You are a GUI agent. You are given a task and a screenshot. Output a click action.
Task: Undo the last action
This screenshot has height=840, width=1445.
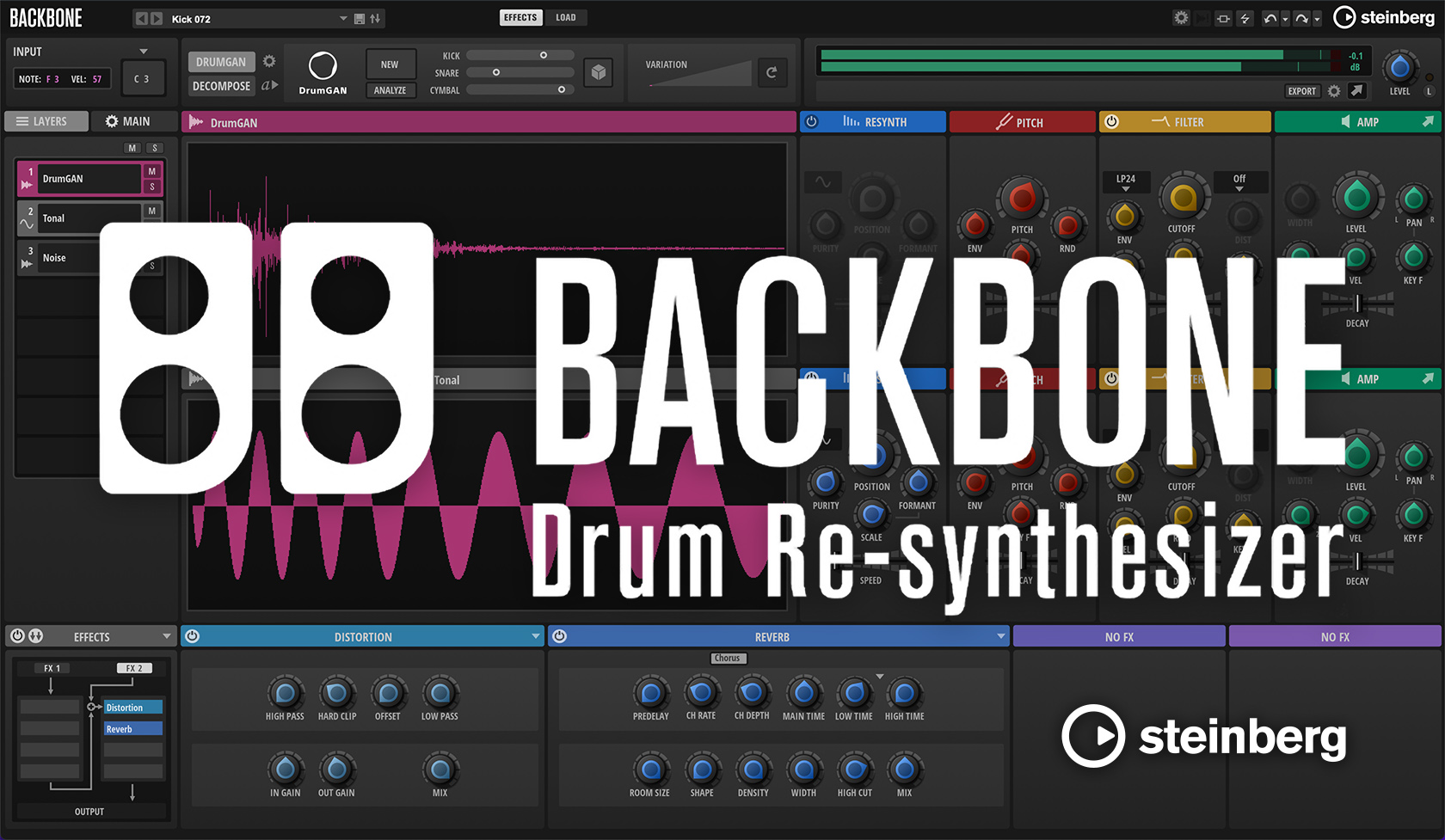1270,18
